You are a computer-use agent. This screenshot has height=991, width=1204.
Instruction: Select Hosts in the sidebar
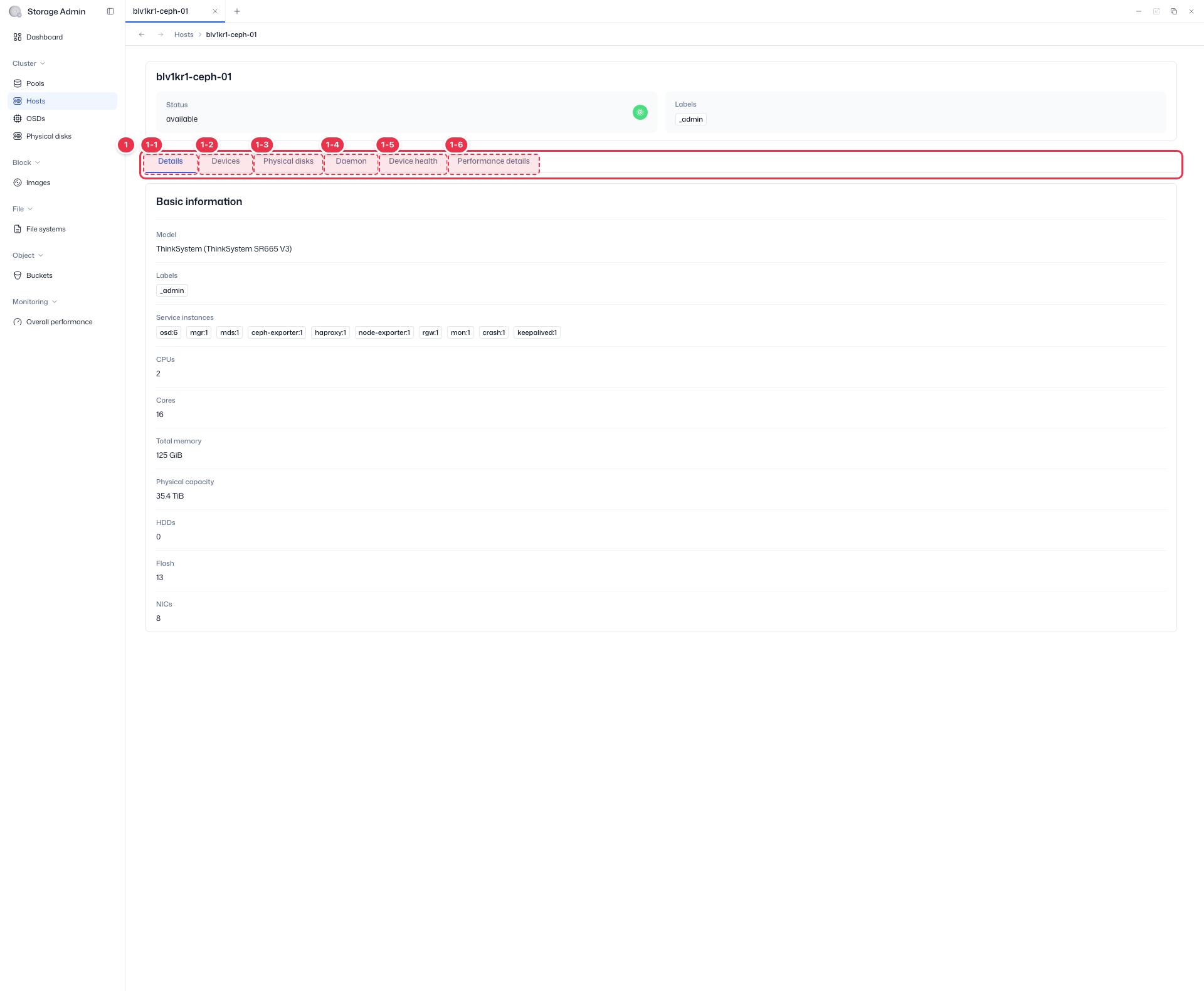pos(62,101)
